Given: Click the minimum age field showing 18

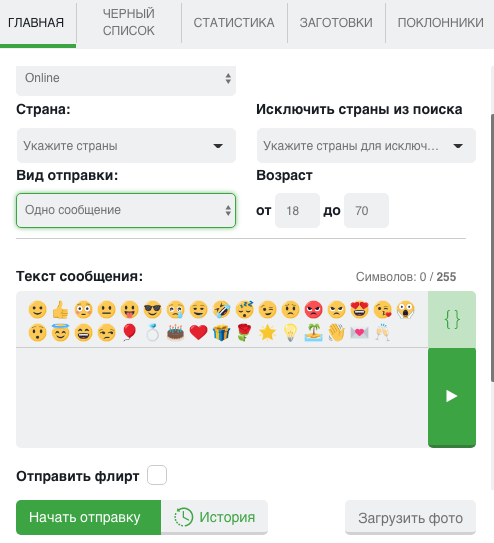Looking at the screenshot, I should (x=297, y=211).
